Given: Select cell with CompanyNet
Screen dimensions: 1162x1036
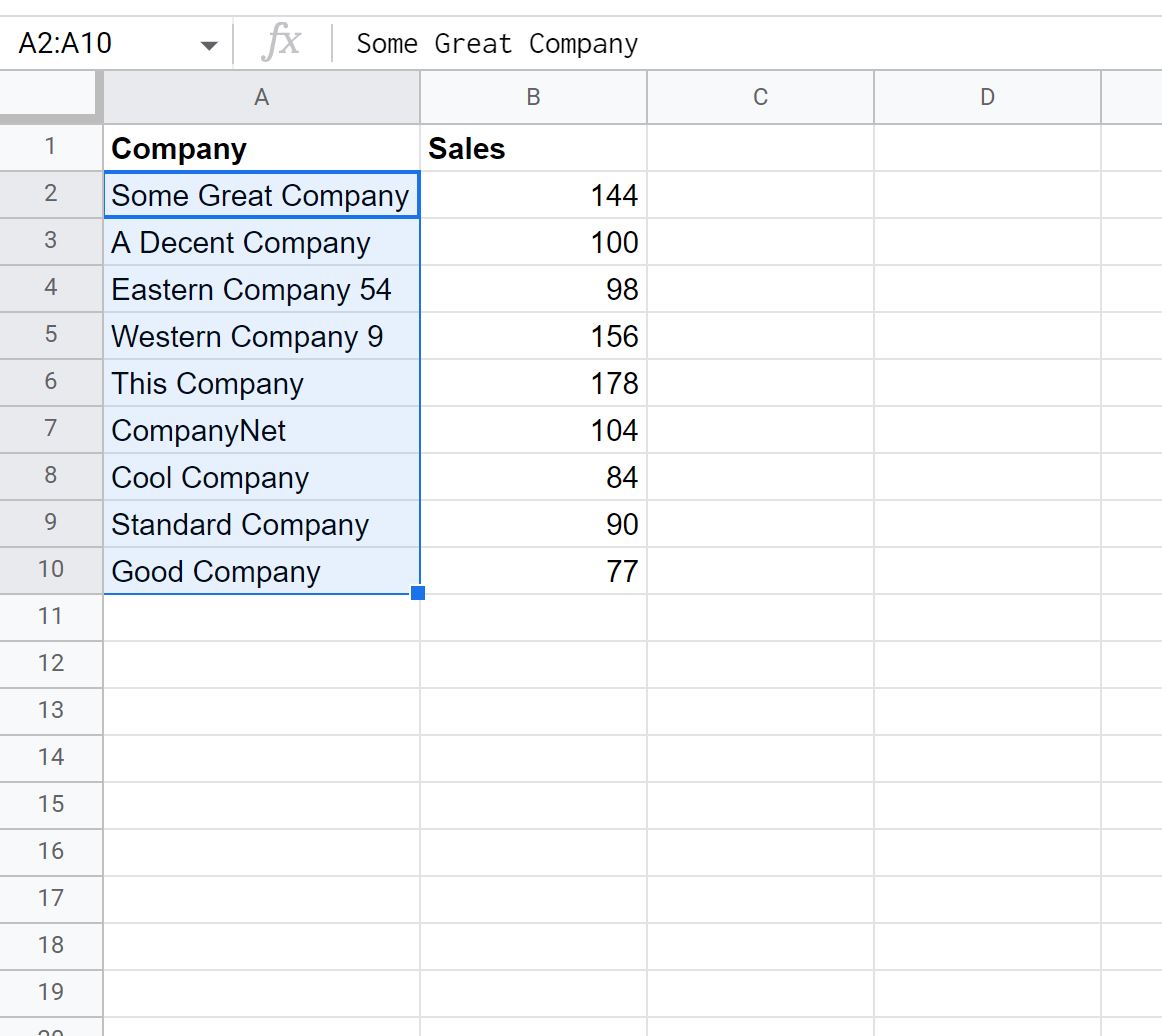Looking at the screenshot, I should [262, 430].
